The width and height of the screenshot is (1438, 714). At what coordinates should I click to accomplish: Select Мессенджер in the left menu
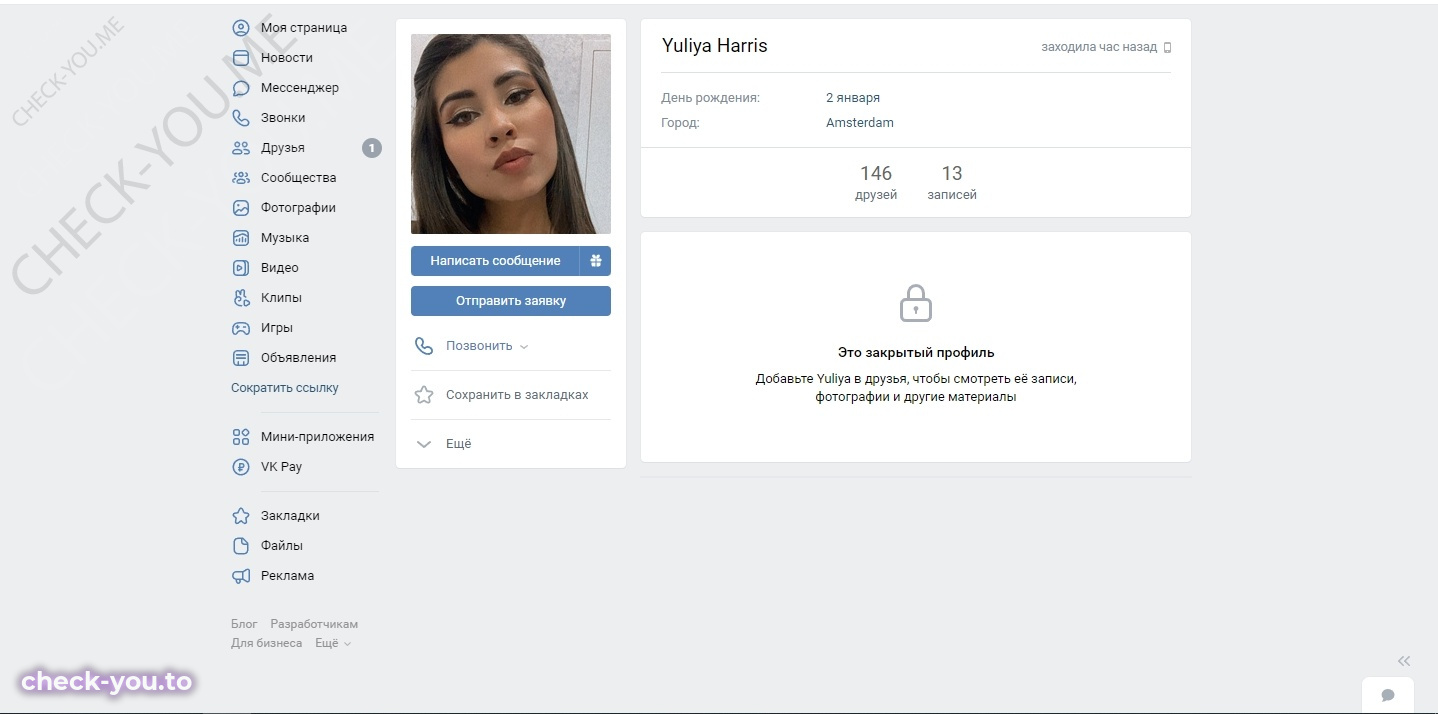300,88
